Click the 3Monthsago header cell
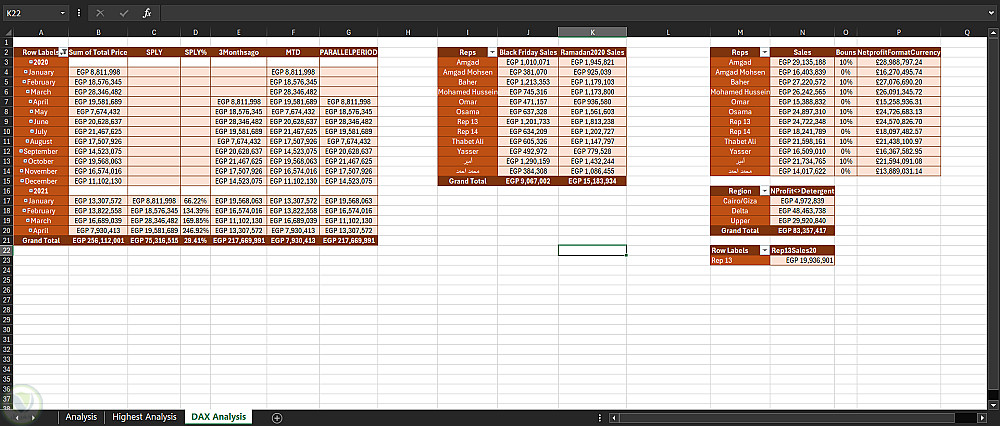This screenshot has width=1000, height=426. [239, 52]
